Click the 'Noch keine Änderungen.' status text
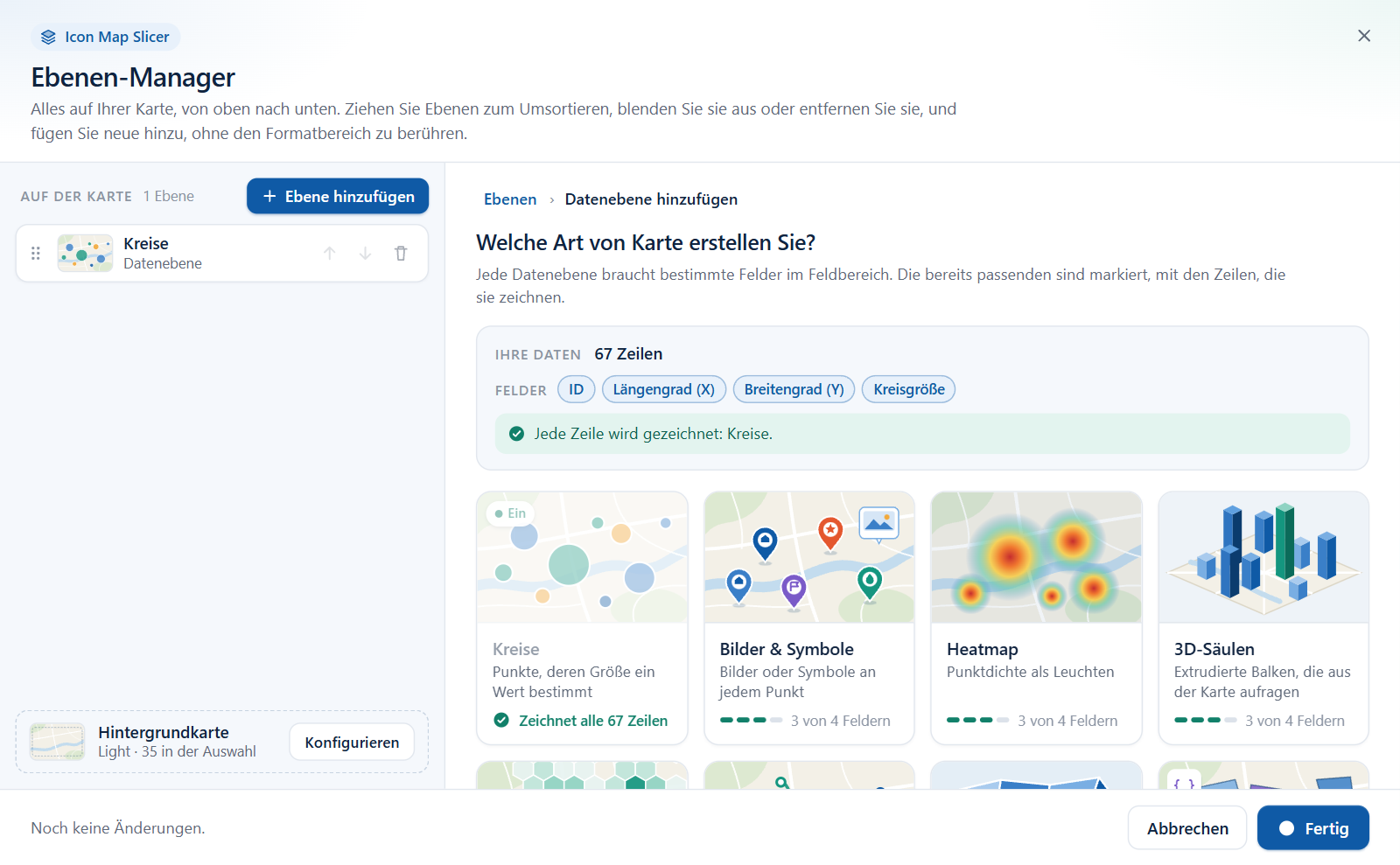This screenshot has height=865, width=1400. (x=118, y=828)
